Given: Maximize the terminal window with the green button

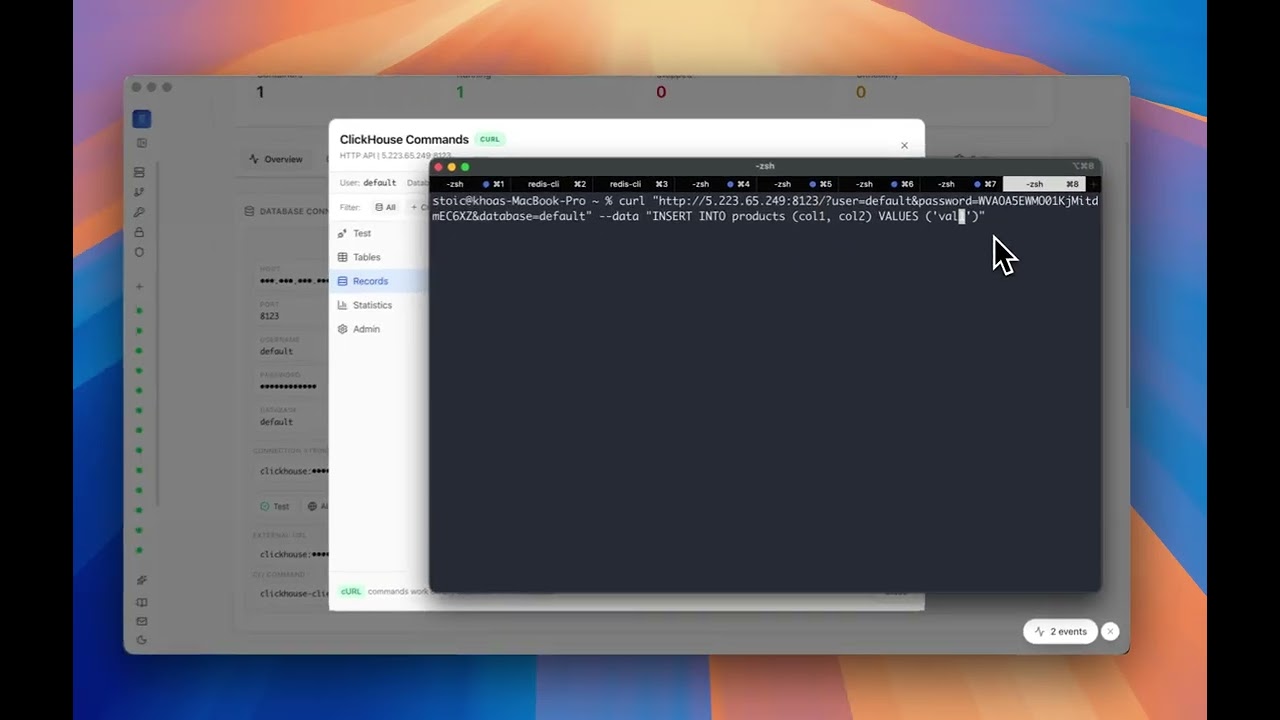Looking at the screenshot, I should [x=465, y=167].
